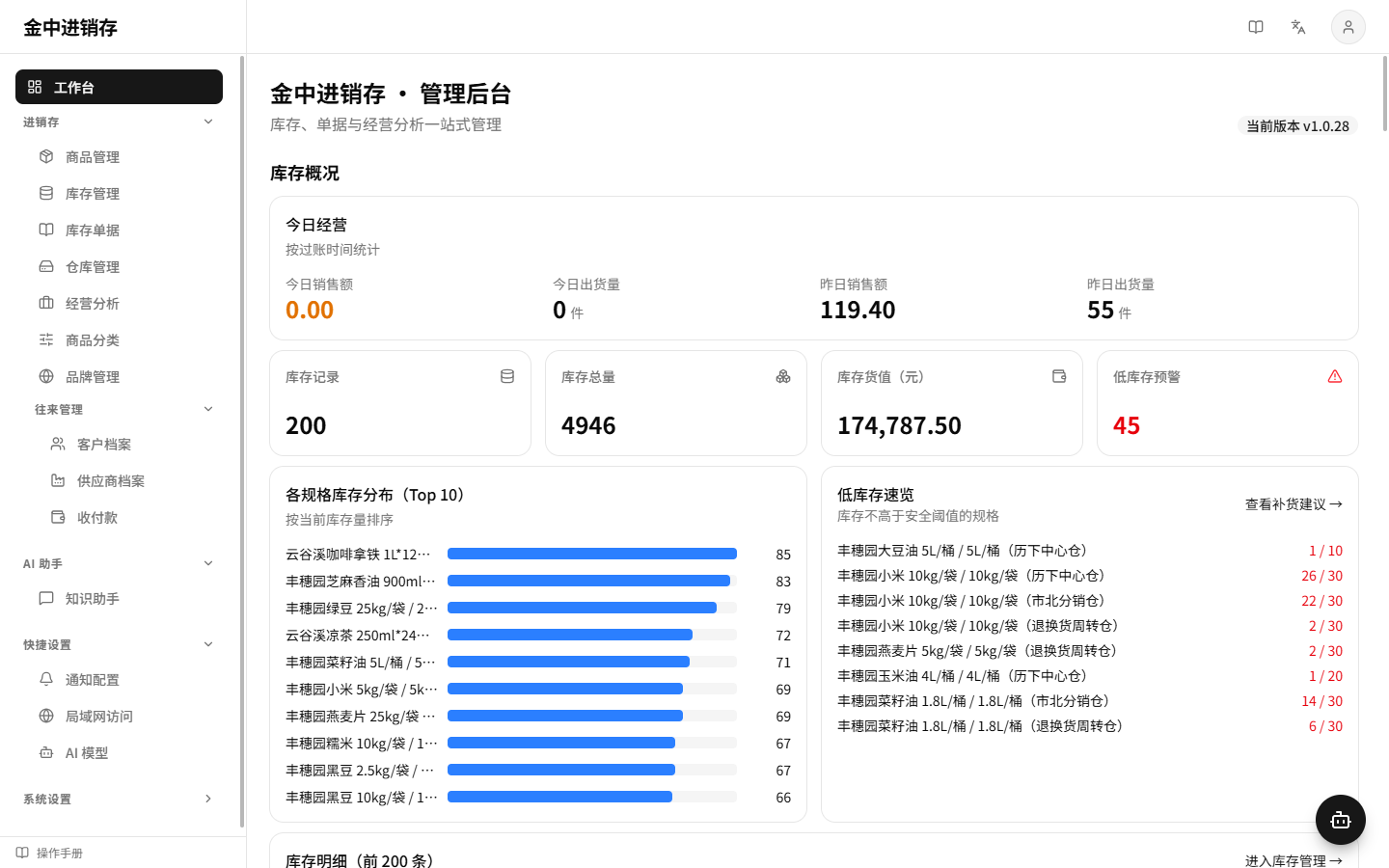Click the progress bar for 丰穗园黑豆 10kg/袋
Screen dimensions: 1389x868
592,797
